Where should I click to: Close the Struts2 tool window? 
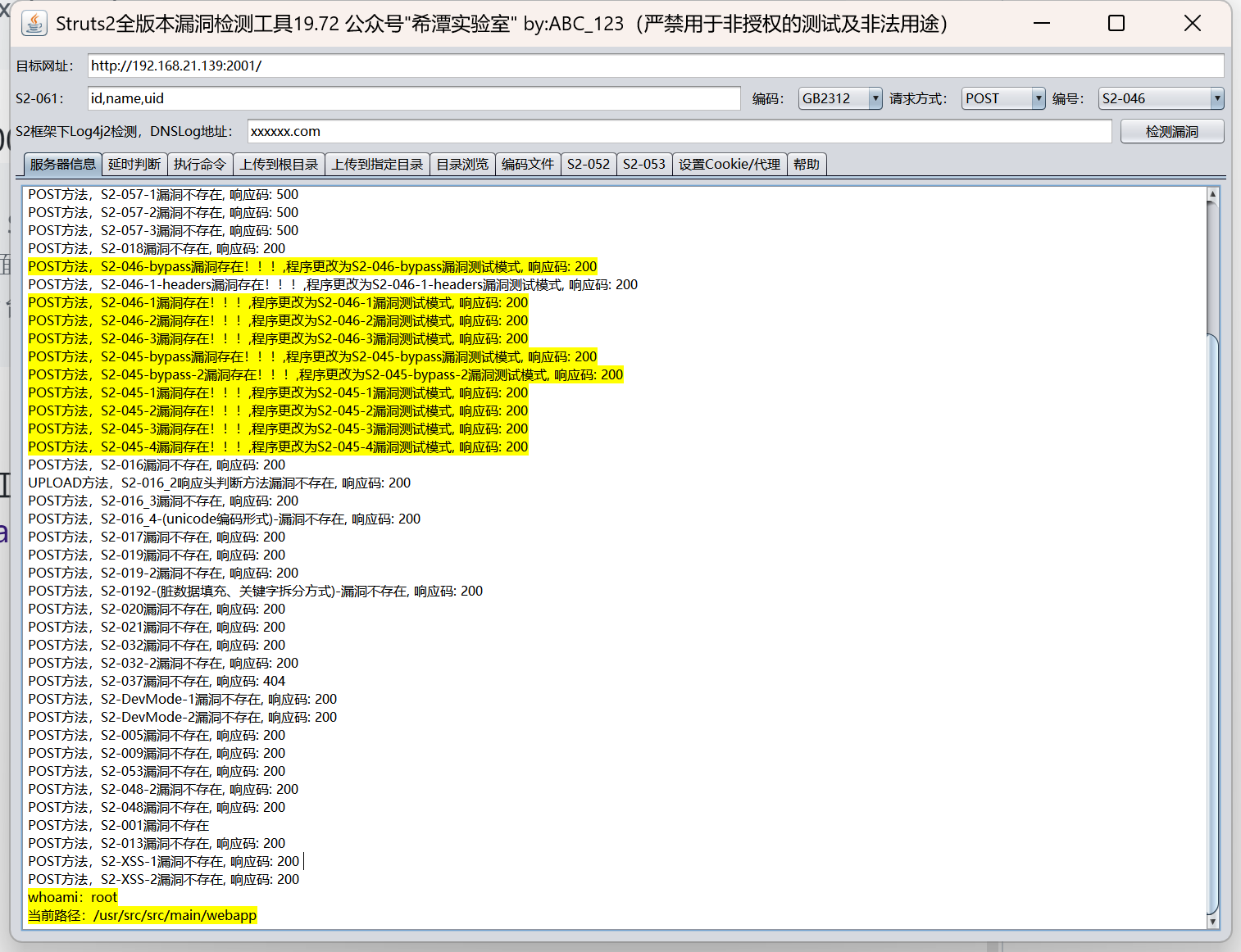click(1193, 23)
